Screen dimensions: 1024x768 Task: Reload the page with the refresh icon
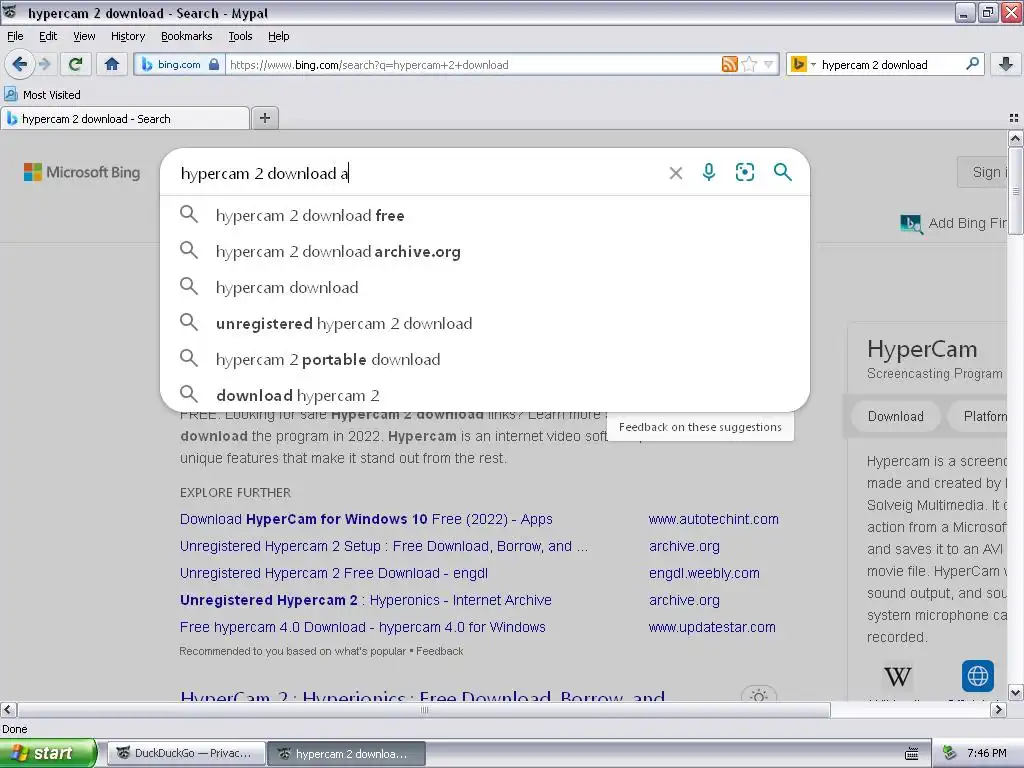click(76, 64)
